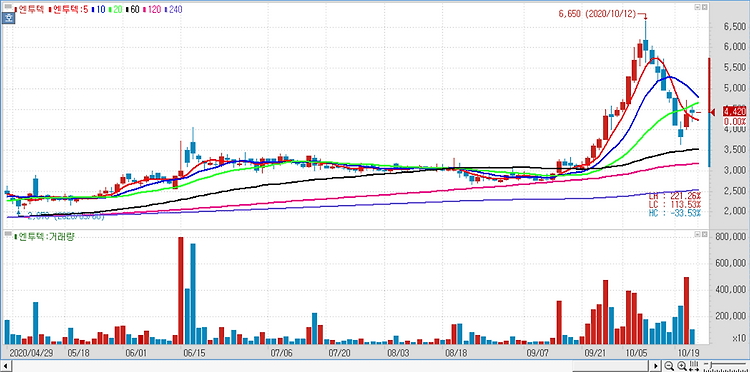Close the volume chart pane
The image size is (750, 372).
704,234
